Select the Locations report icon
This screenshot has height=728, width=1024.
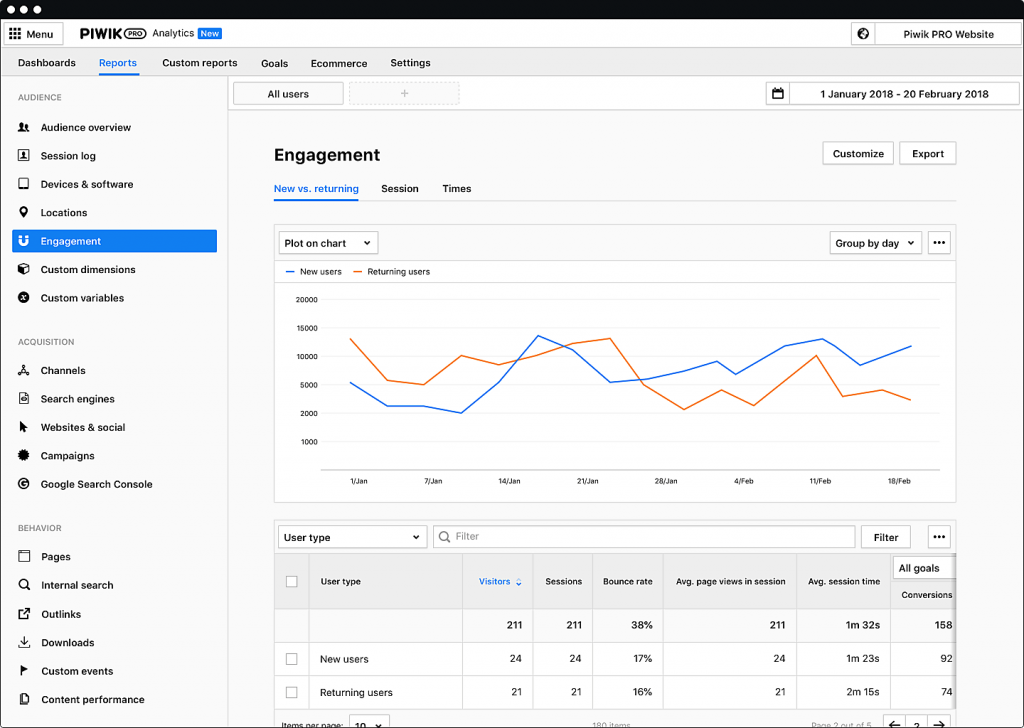click(x=22, y=212)
